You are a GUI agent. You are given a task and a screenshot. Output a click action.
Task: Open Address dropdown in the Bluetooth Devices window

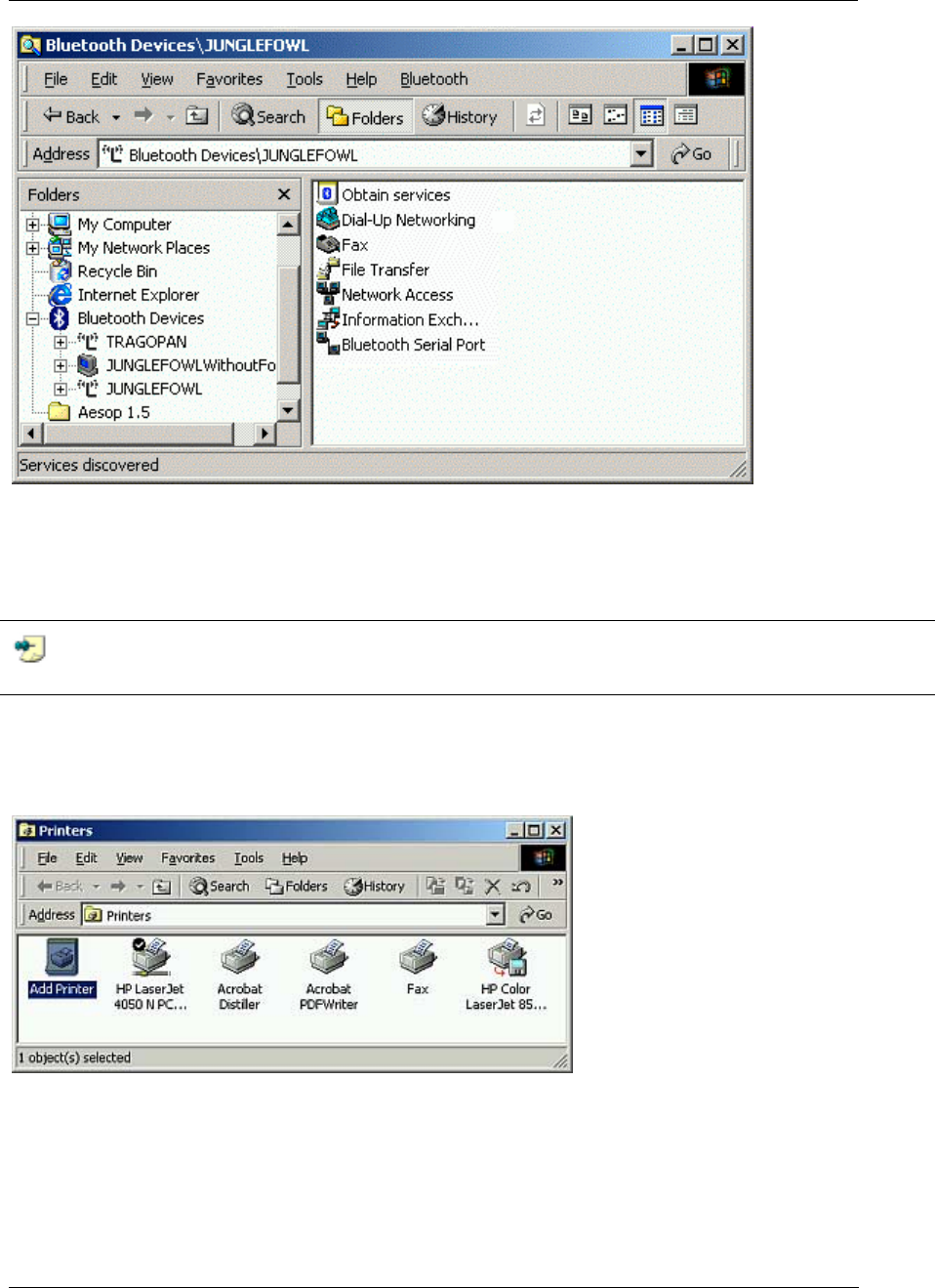pos(641,154)
